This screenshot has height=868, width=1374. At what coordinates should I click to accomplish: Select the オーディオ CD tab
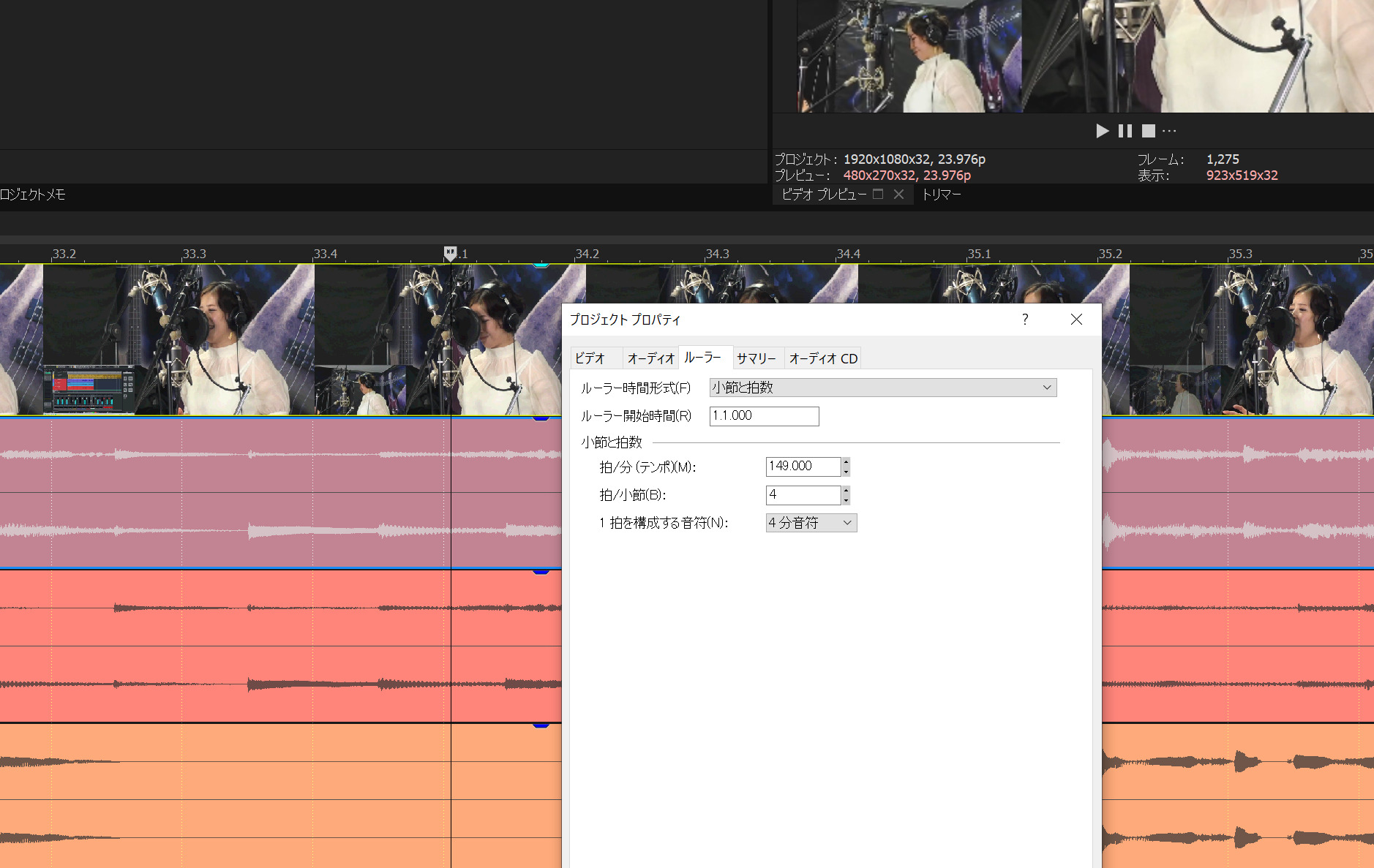pos(823,358)
